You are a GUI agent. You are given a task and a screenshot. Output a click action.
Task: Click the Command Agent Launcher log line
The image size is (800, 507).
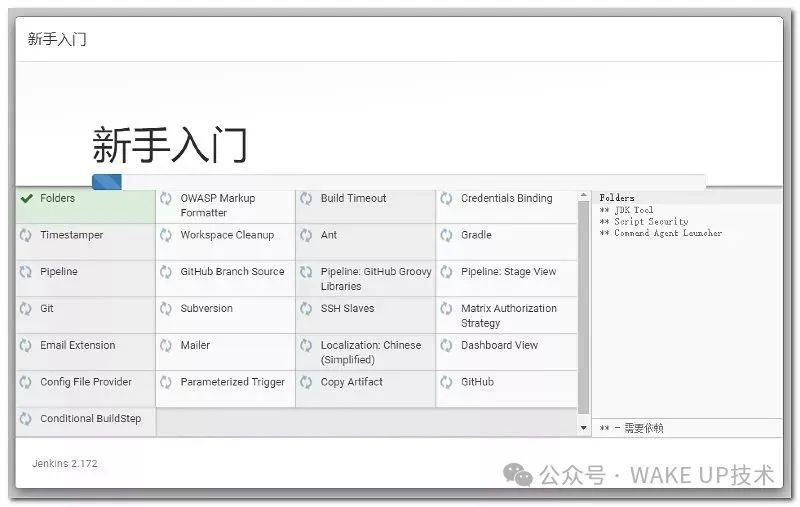pyautogui.click(x=661, y=233)
